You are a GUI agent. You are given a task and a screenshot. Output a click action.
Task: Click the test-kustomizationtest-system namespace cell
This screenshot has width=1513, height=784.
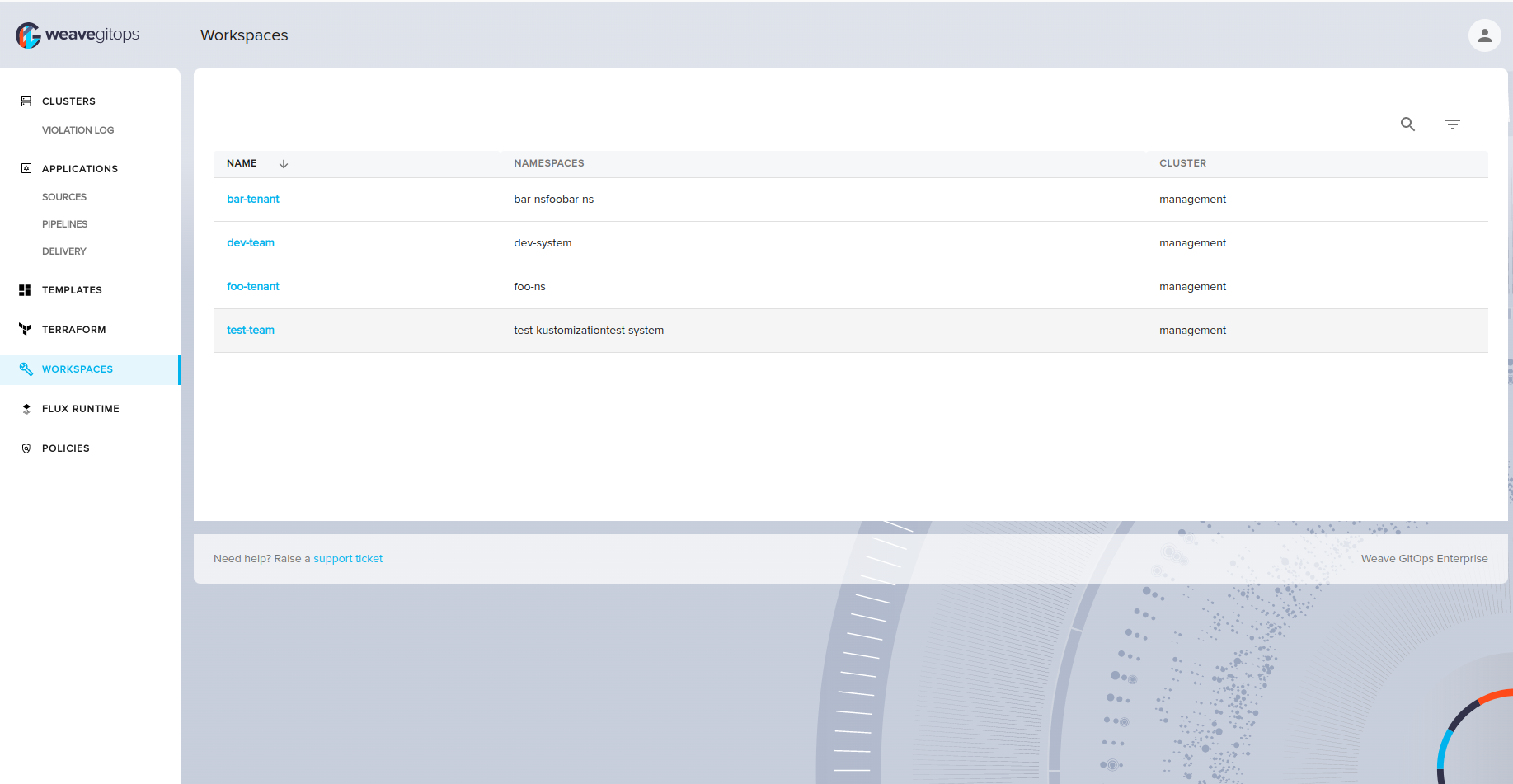tap(589, 331)
